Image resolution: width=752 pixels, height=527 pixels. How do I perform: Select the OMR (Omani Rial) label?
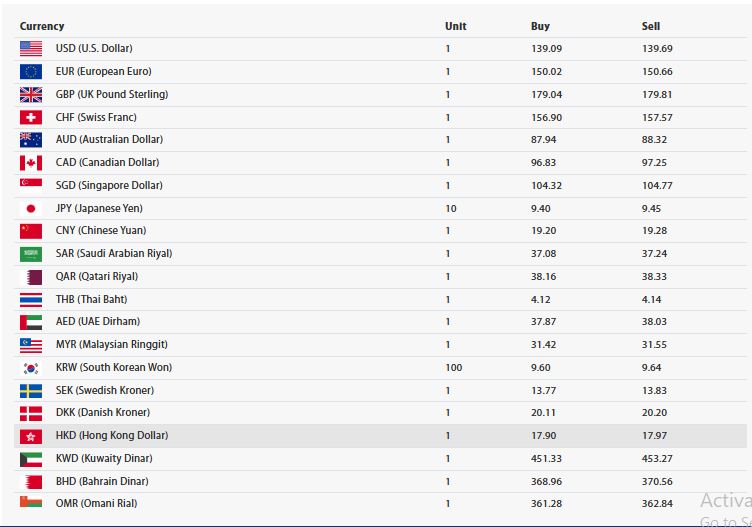pos(96,504)
